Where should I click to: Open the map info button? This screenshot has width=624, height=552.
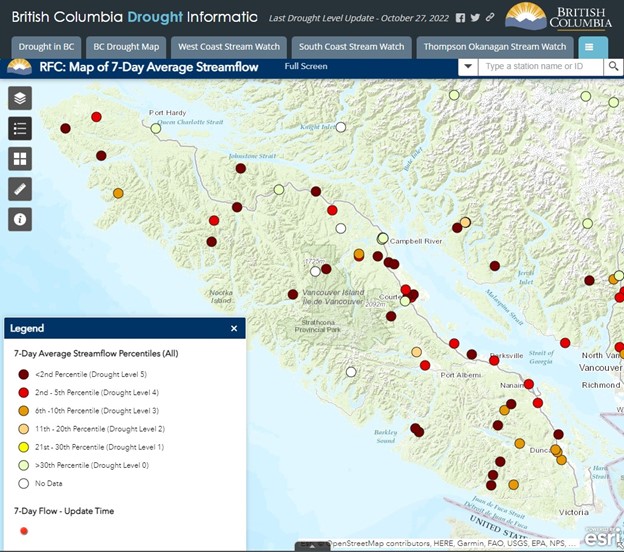click(x=21, y=218)
